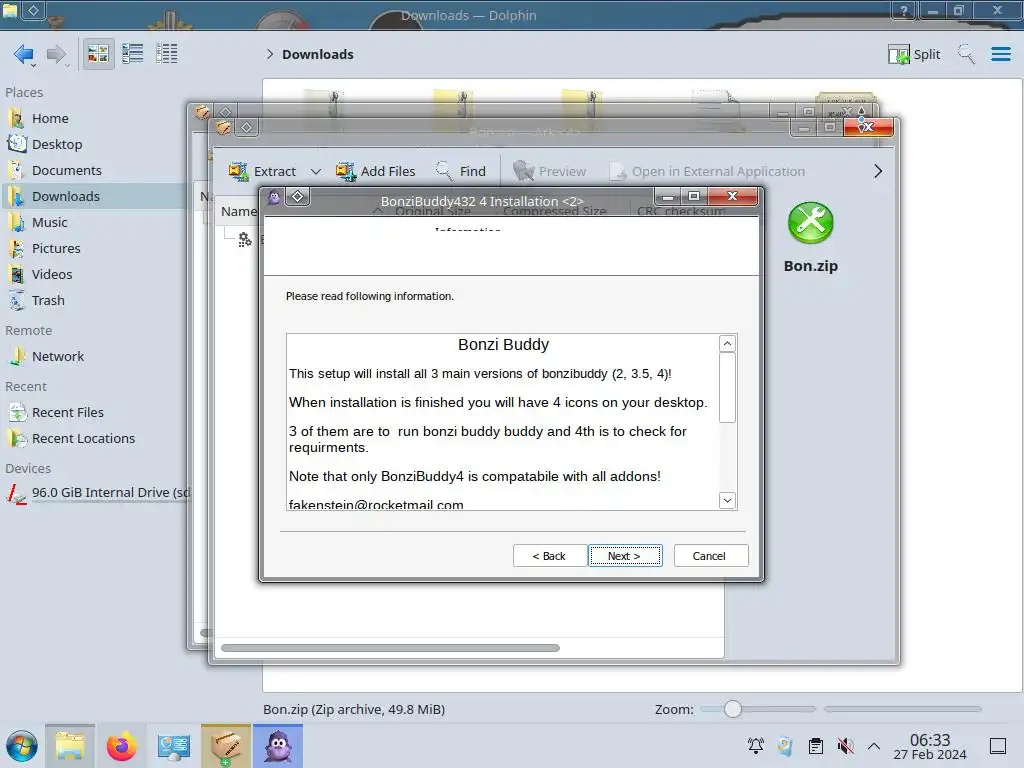The height and width of the screenshot is (768, 1024).
Task: Expand breadcrumb chevron before Downloads
Action: 270,54
